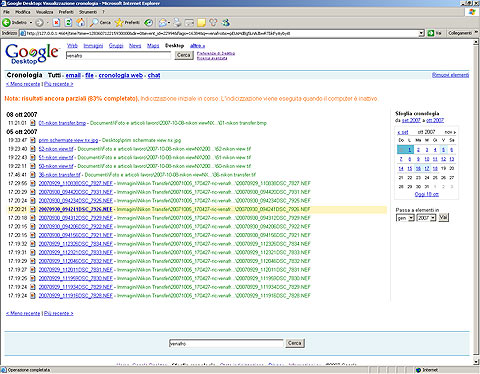The image size is (480, 374).
Task: Open the 2007 year dropdown
Action: coord(426,218)
